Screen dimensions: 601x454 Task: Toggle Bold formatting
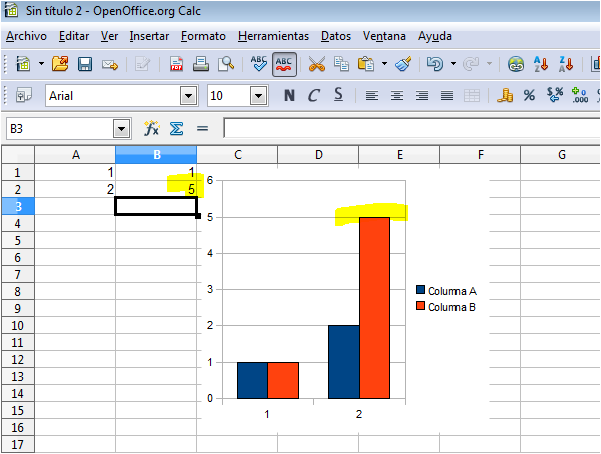click(x=290, y=96)
